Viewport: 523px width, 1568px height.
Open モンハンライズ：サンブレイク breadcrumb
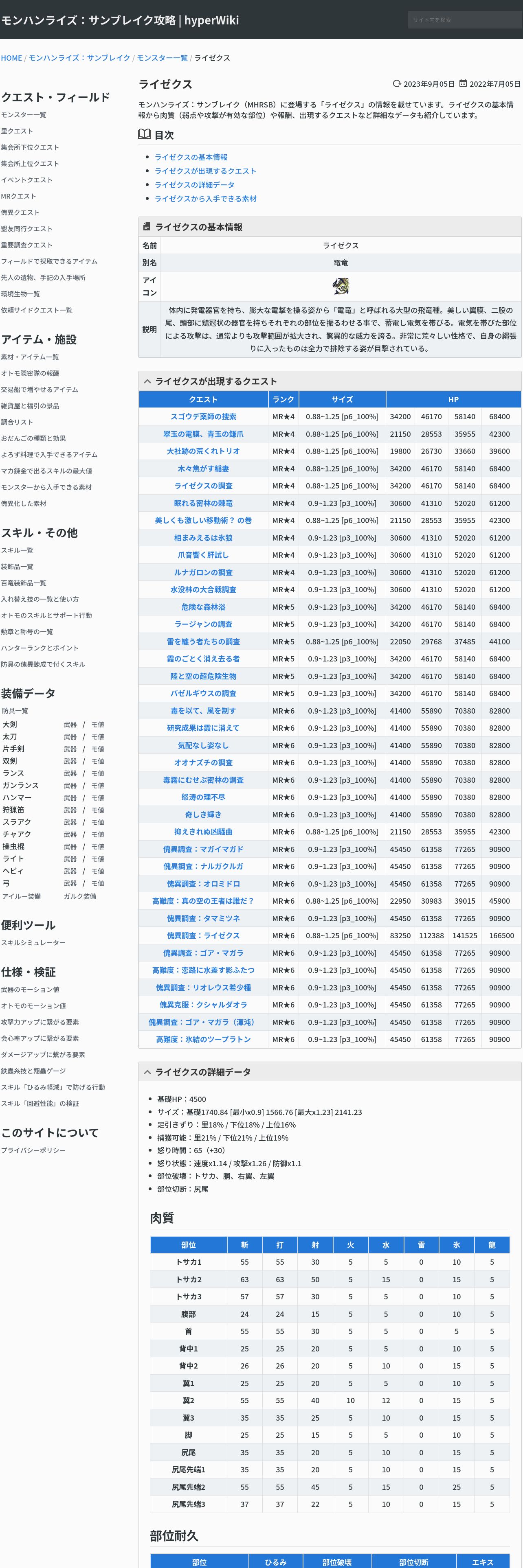[80, 58]
